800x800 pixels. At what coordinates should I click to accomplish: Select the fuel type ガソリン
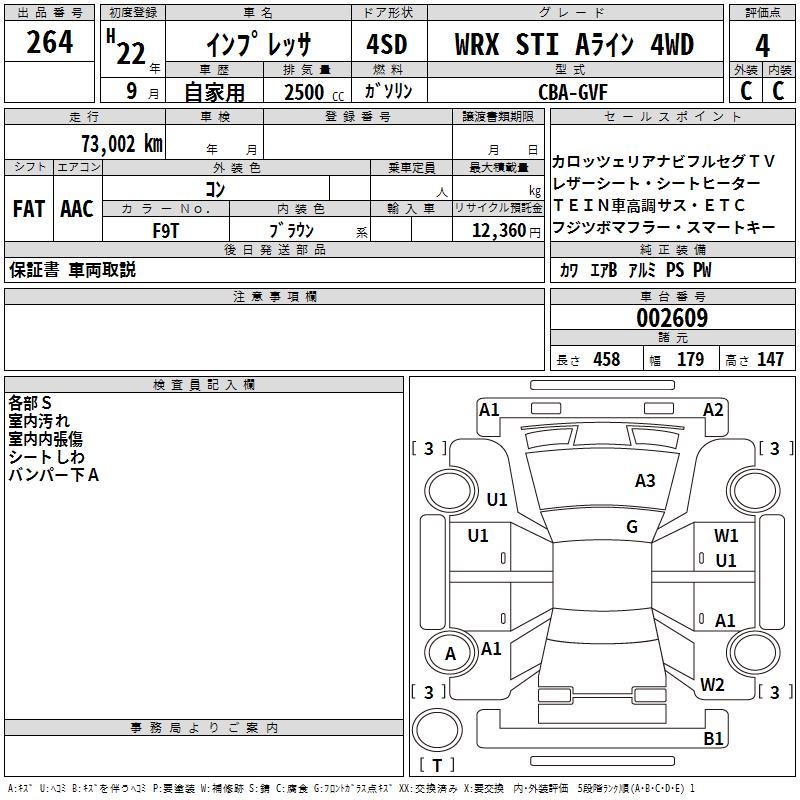pos(388,91)
